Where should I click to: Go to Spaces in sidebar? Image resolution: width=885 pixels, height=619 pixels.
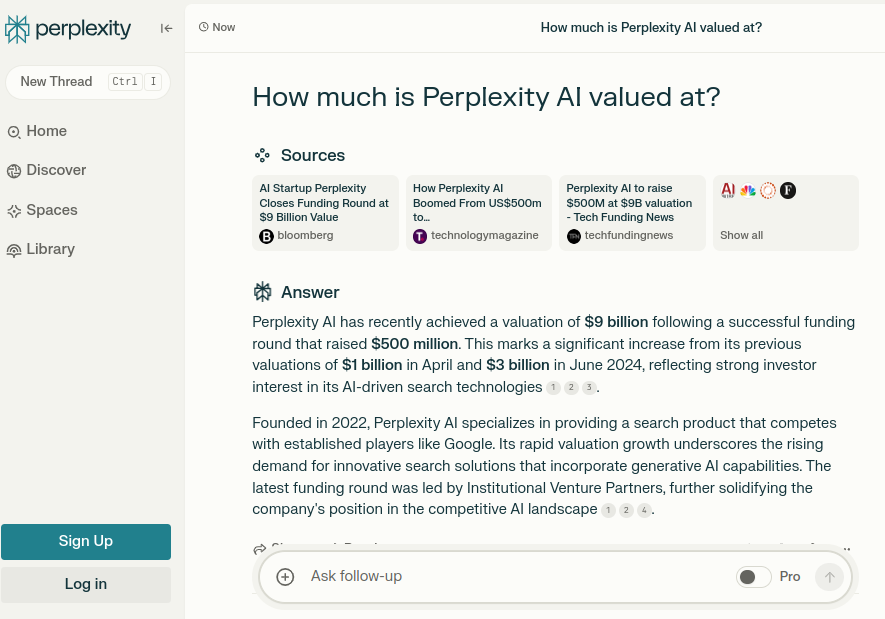tap(52, 210)
